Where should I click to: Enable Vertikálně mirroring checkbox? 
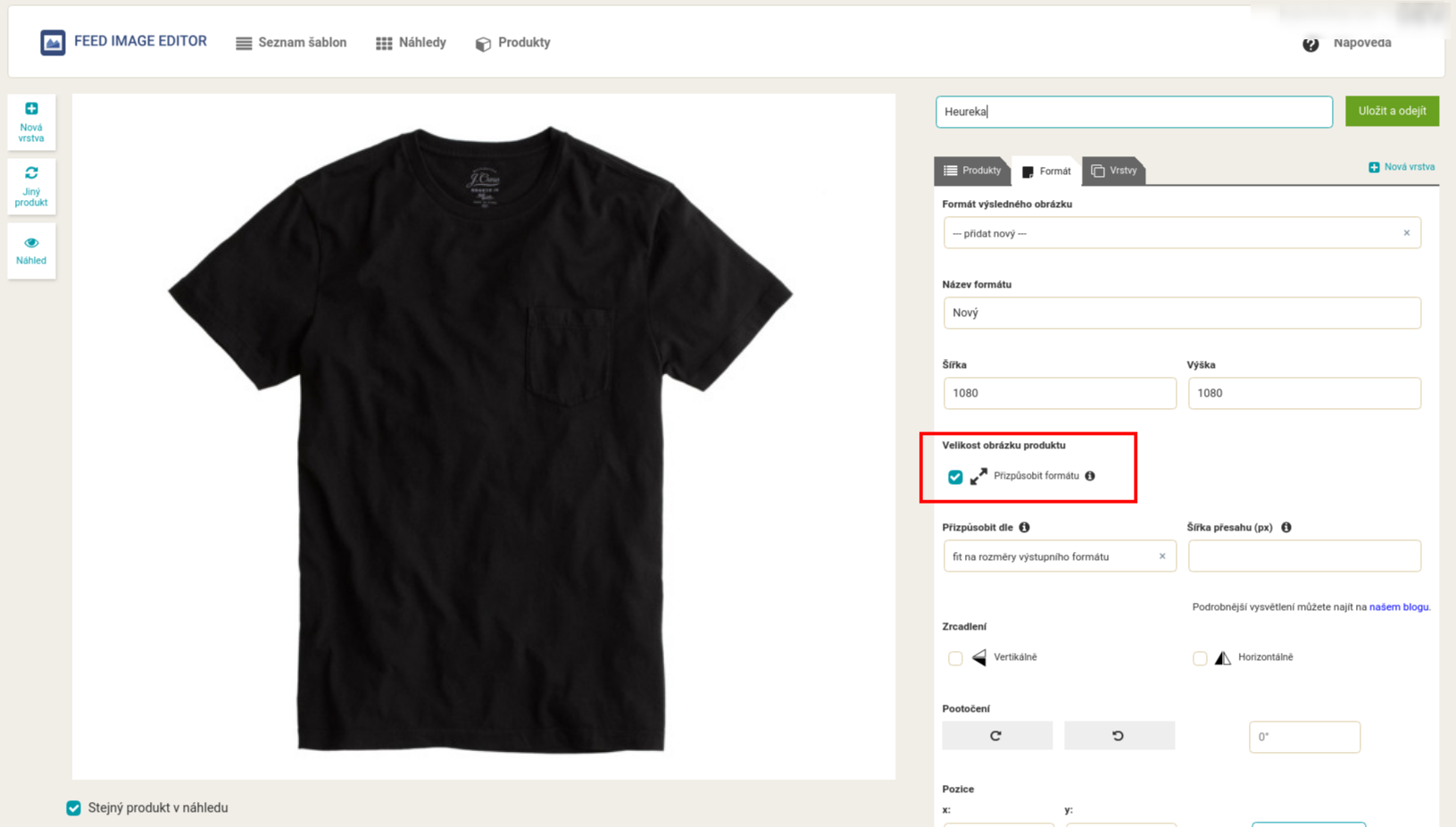pos(955,658)
